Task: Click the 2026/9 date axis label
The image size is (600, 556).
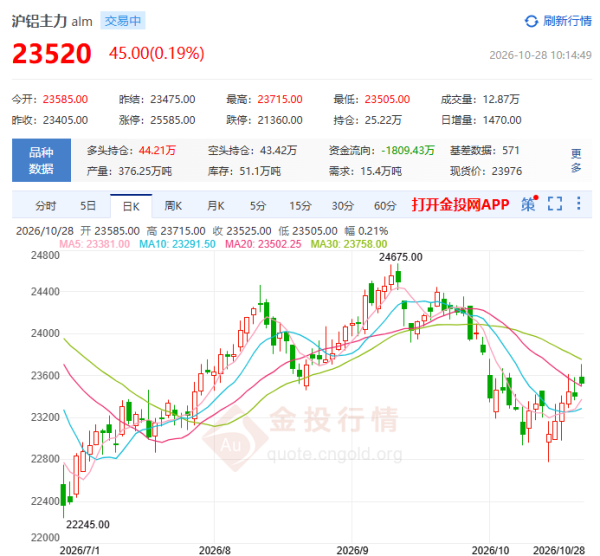Action: pos(352,550)
